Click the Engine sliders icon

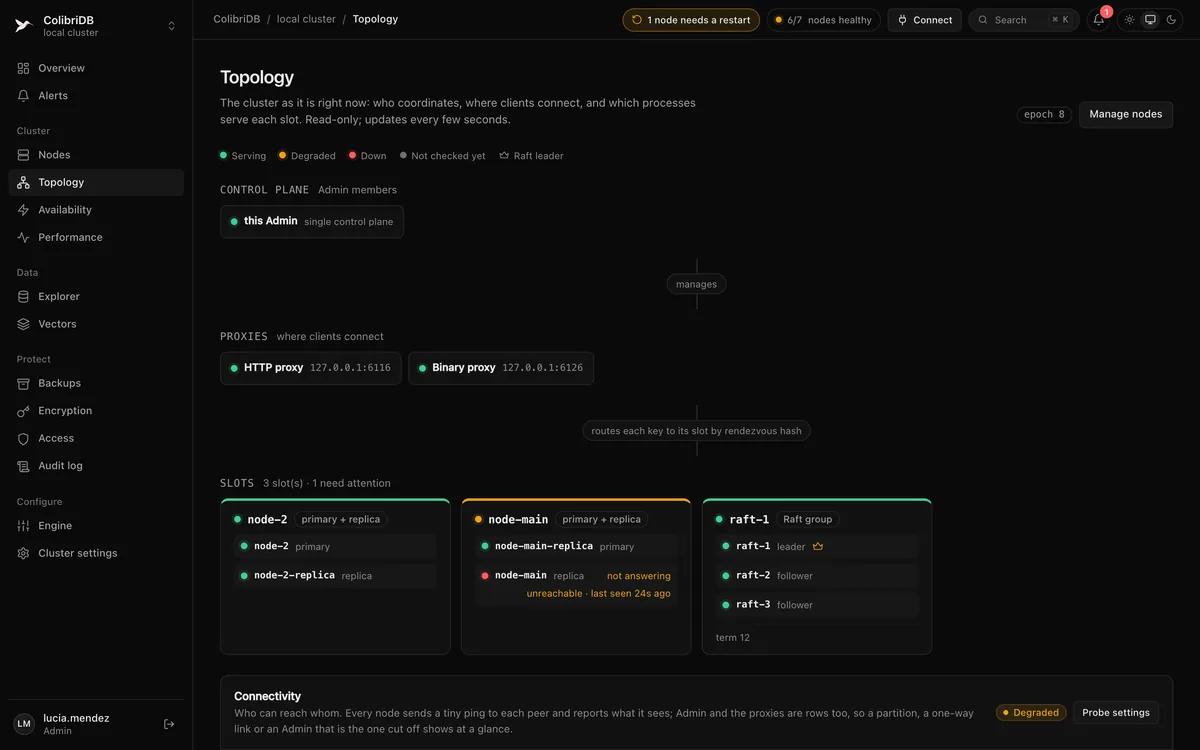(x=24, y=526)
